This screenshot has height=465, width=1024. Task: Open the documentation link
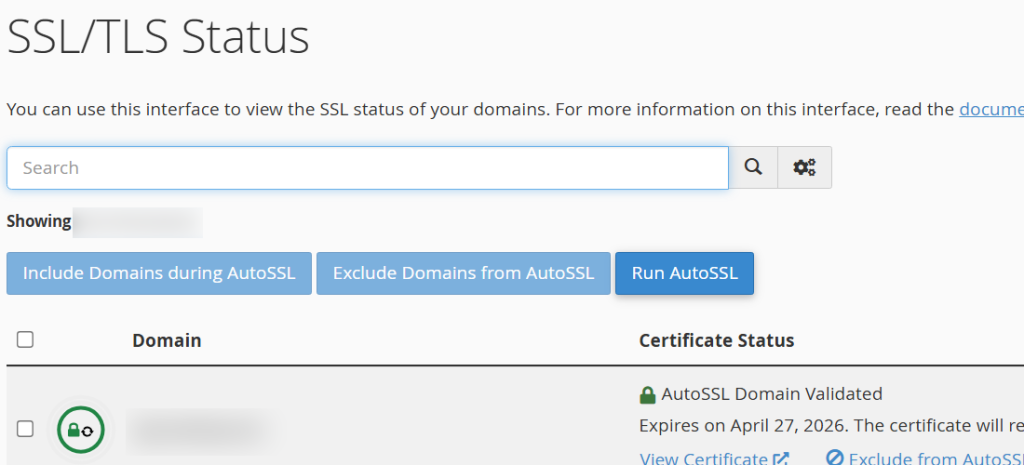coord(991,109)
